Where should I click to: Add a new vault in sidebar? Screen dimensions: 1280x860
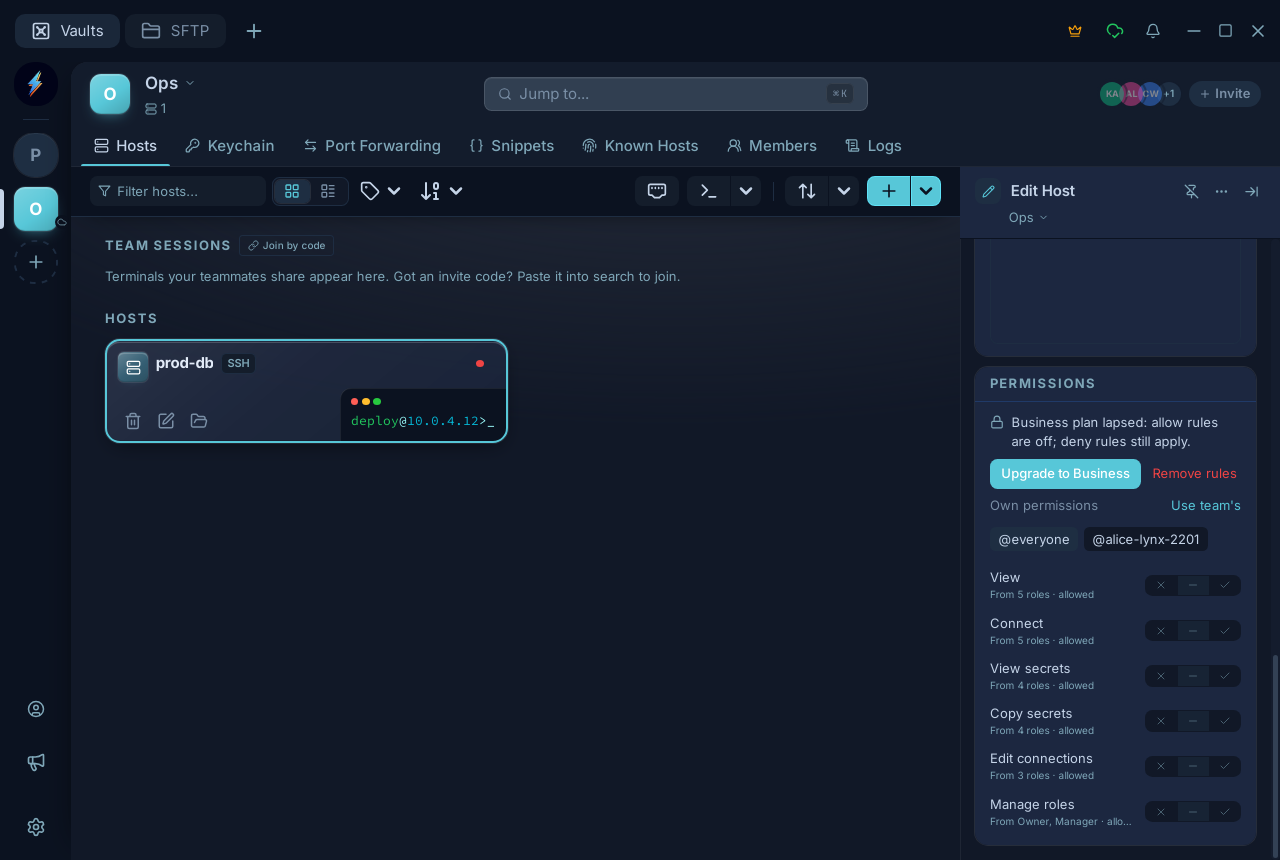point(36,262)
